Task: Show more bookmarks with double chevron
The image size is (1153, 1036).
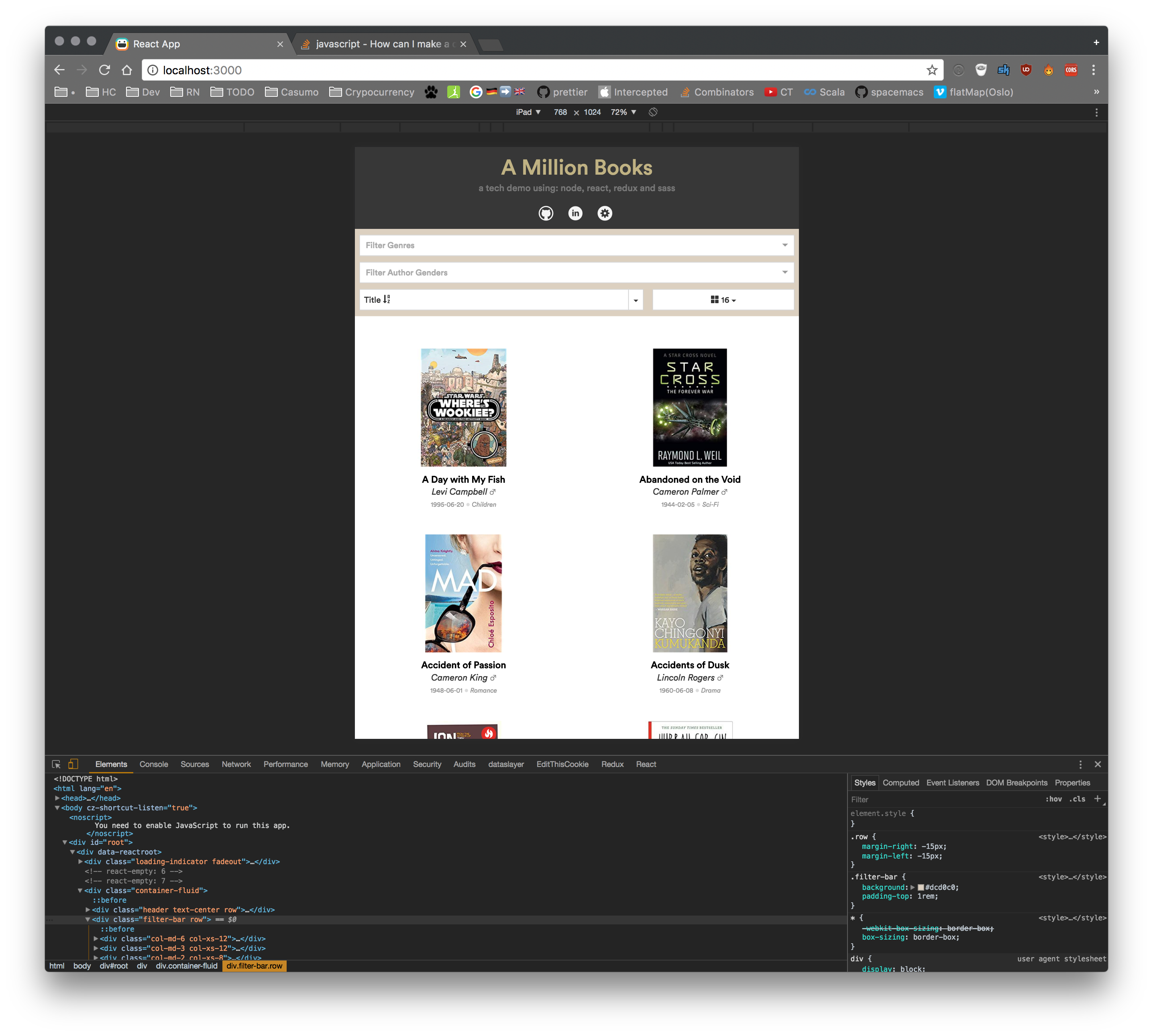Action: tap(1096, 92)
